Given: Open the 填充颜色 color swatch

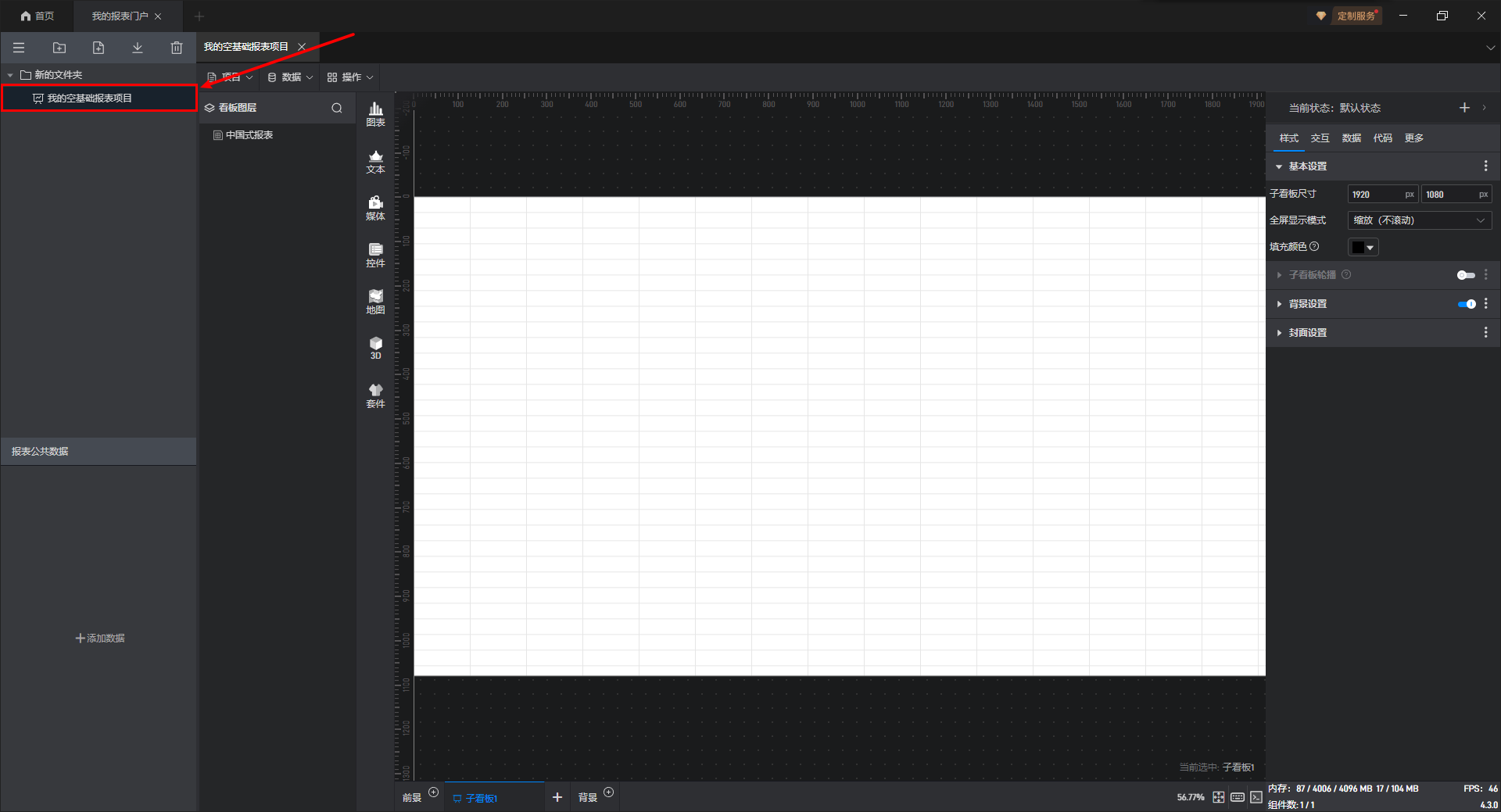Looking at the screenshot, I should click(x=1363, y=247).
